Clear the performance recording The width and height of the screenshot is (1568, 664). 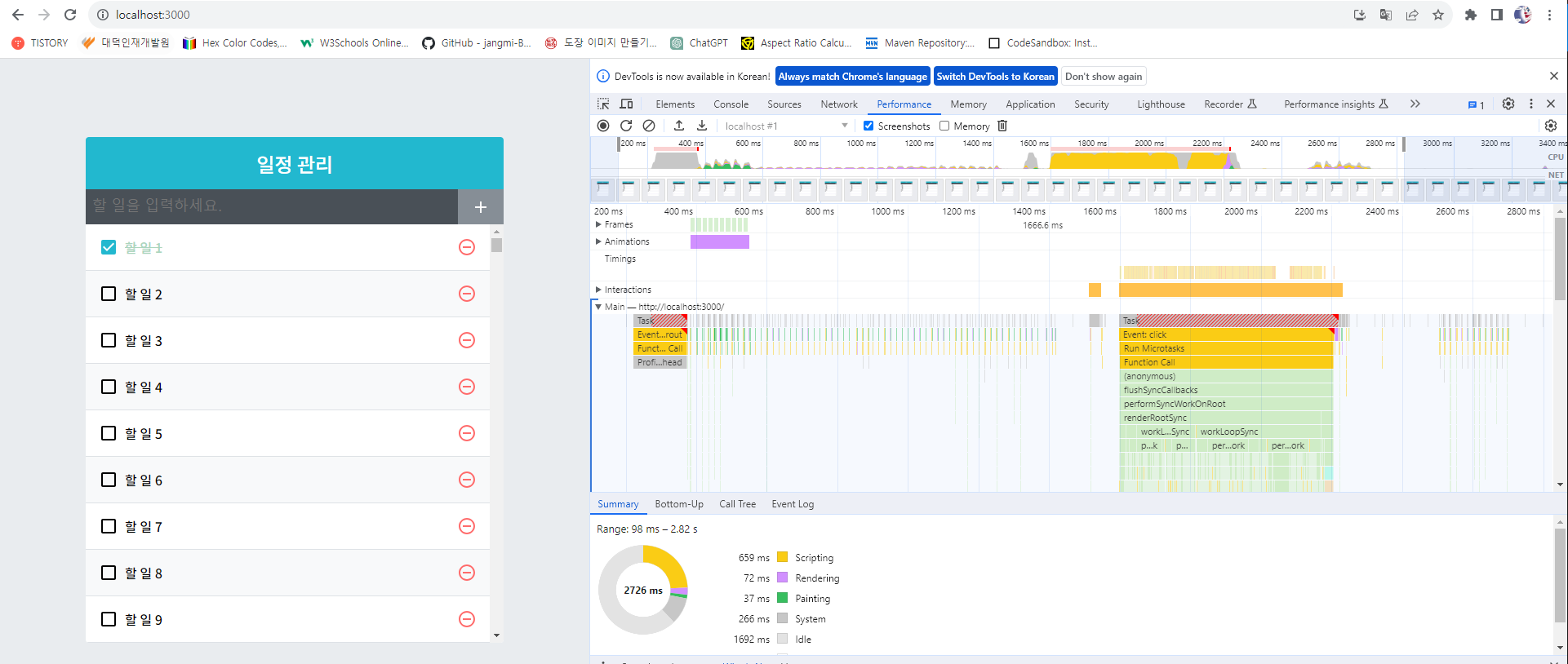coord(649,126)
